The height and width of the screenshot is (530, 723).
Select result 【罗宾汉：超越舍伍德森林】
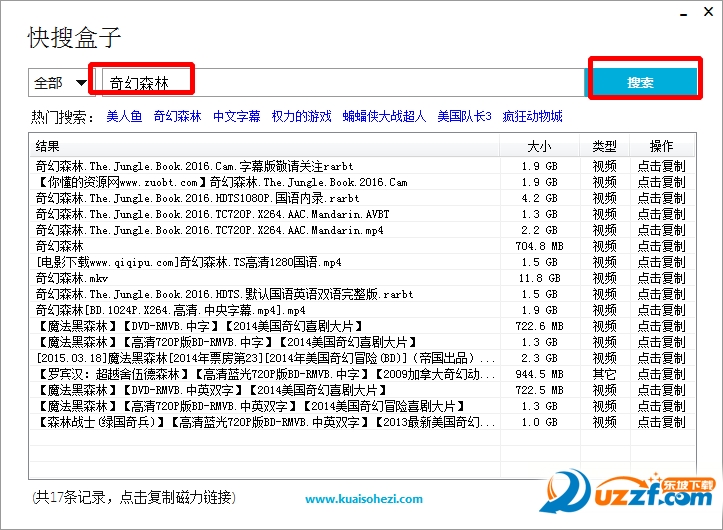[265, 374]
